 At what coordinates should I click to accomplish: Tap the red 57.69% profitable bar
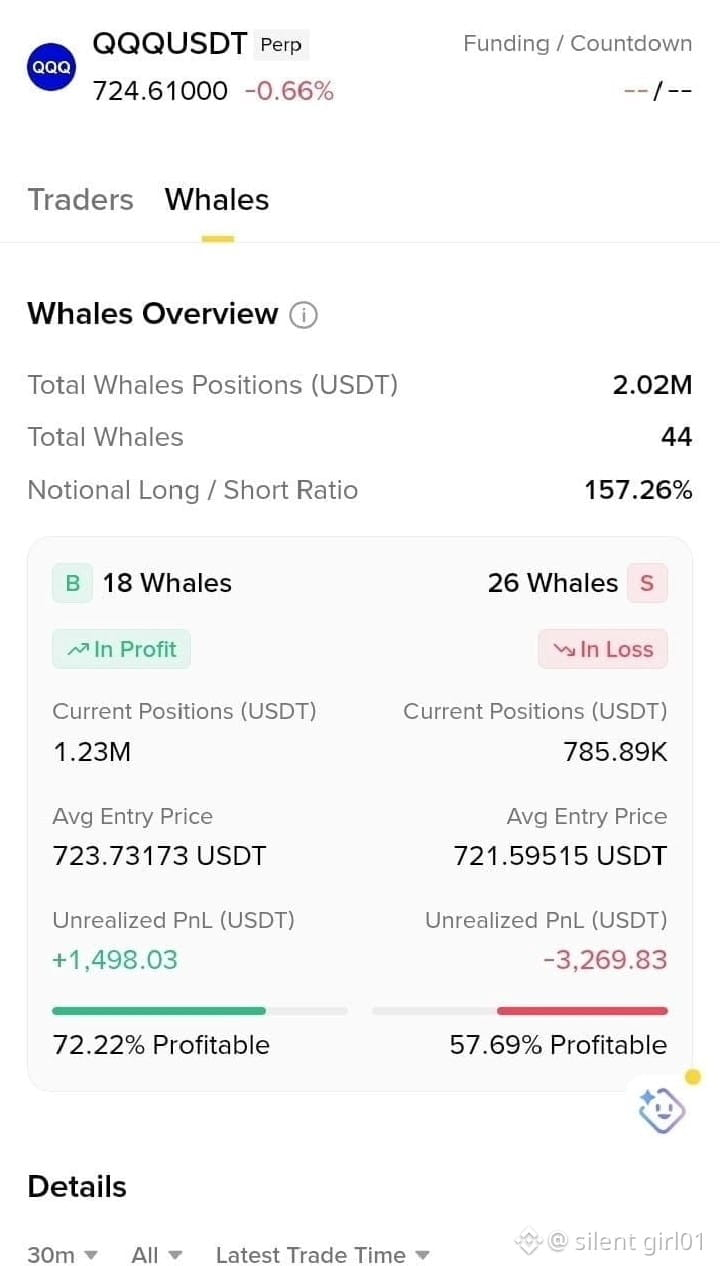point(582,1011)
